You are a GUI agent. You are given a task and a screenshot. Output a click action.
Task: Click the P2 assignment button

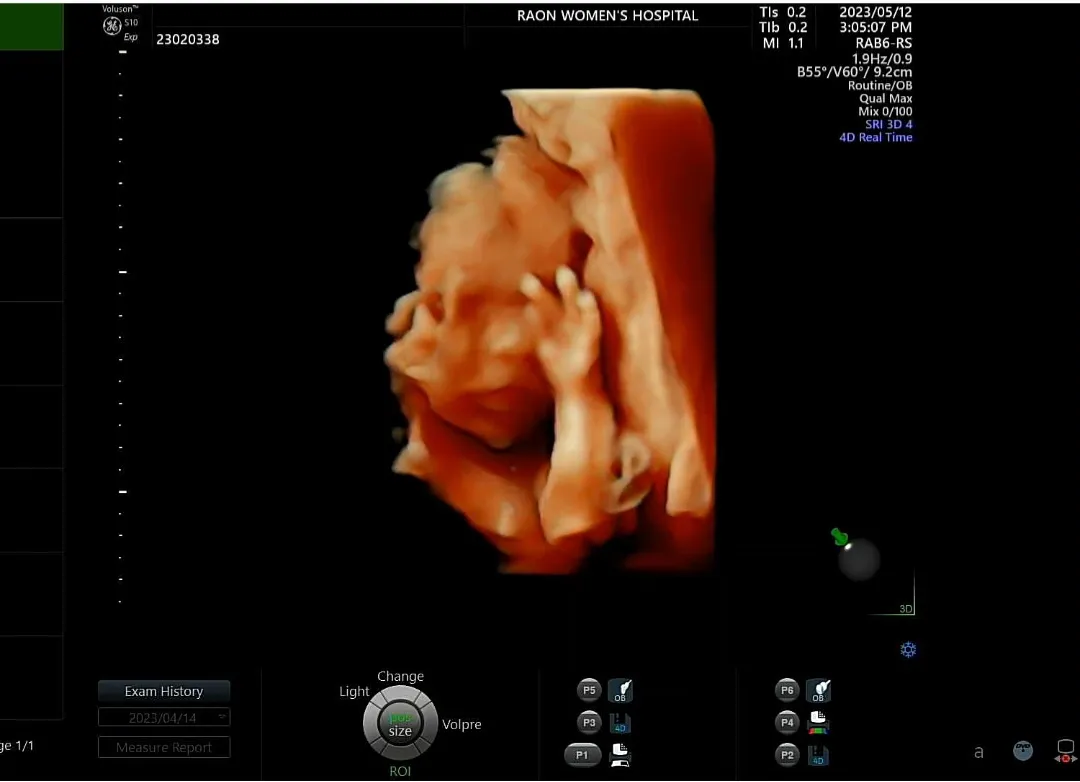[x=787, y=754]
